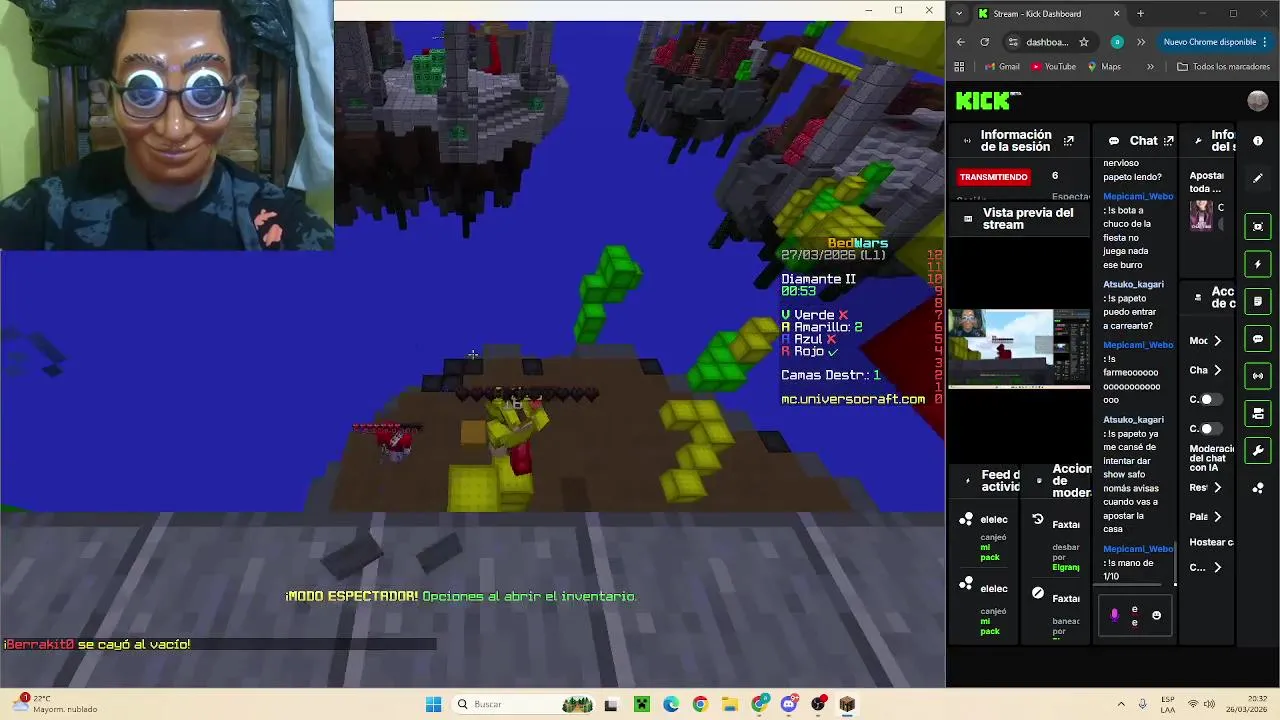
Task: Open Chrome profile avatar in toolbar
Action: point(1117,42)
